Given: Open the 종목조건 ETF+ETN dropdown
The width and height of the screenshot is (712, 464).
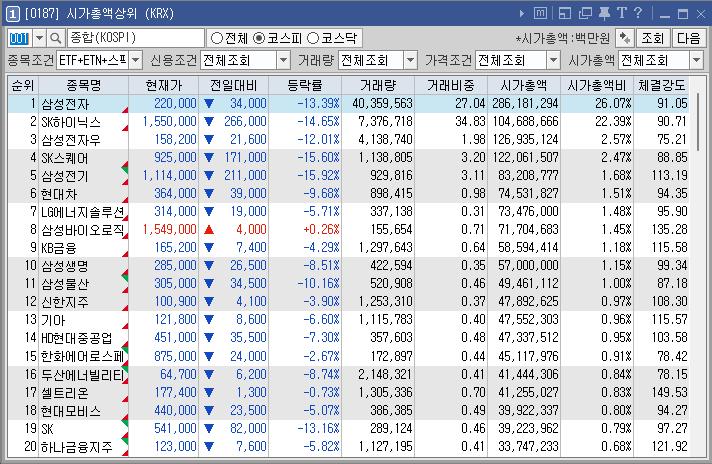Looking at the screenshot, I should point(135,60).
